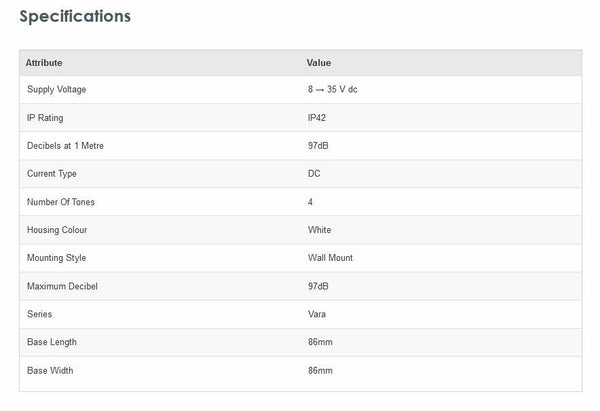Select the Maximum Decibel attribute
The width and height of the screenshot is (600, 411).
pos(62,286)
